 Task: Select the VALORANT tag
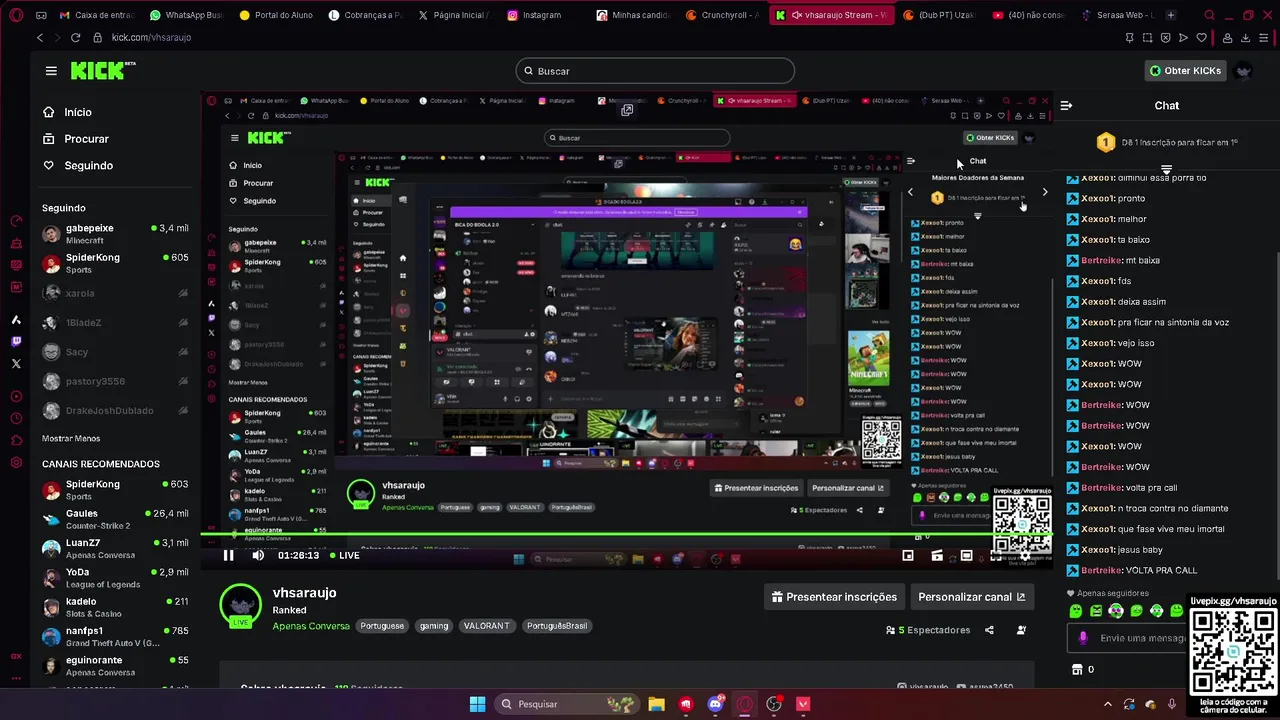[x=487, y=626]
